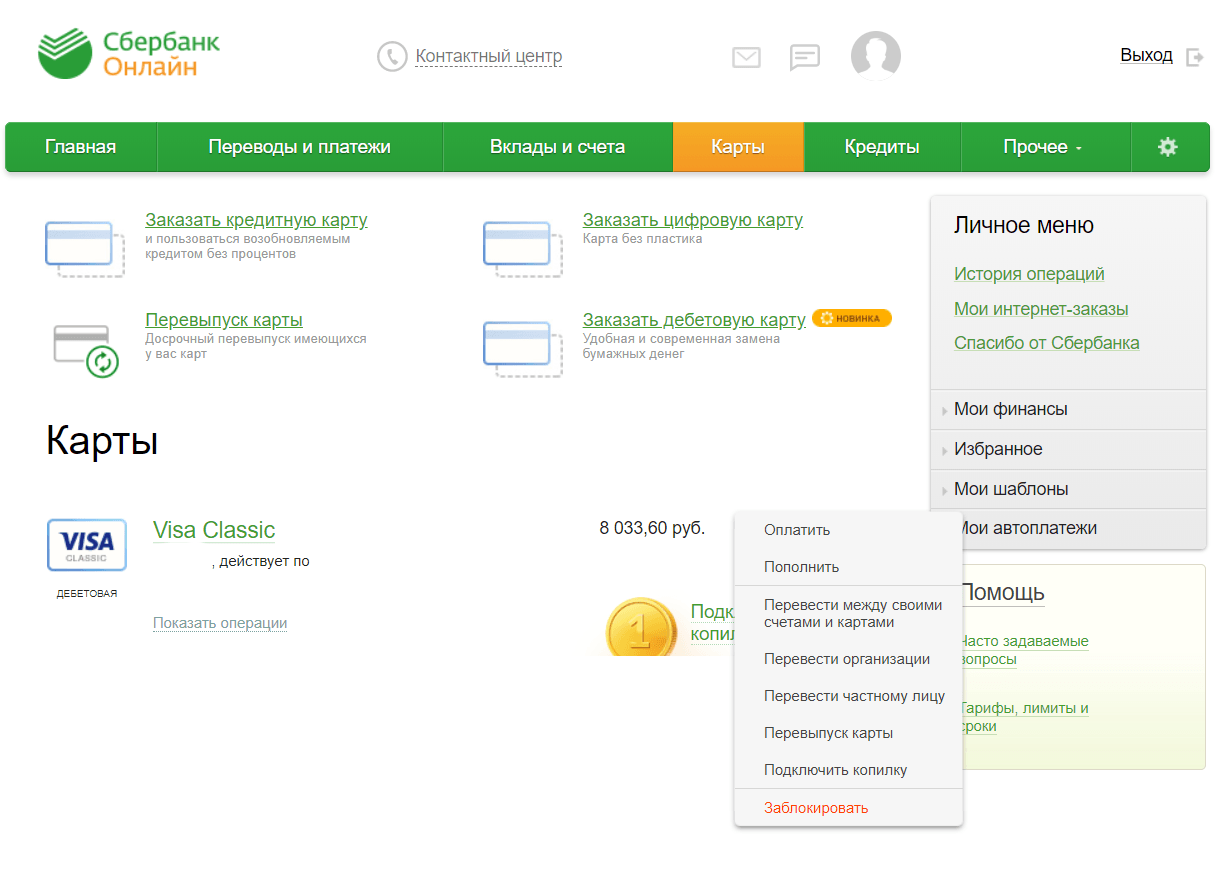Open the Прочее dropdown menu
Image resolution: width=1231 pixels, height=872 pixels.
tap(1045, 147)
